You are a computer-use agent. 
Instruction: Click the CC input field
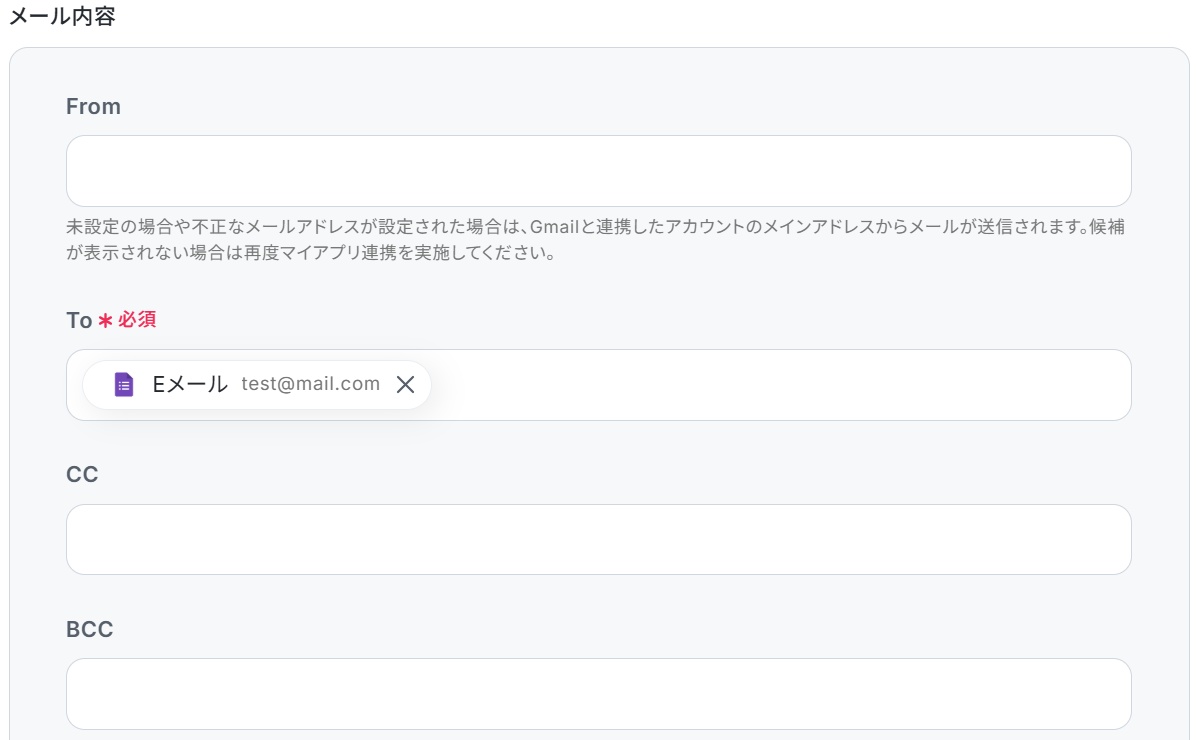pyautogui.click(x=598, y=539)
